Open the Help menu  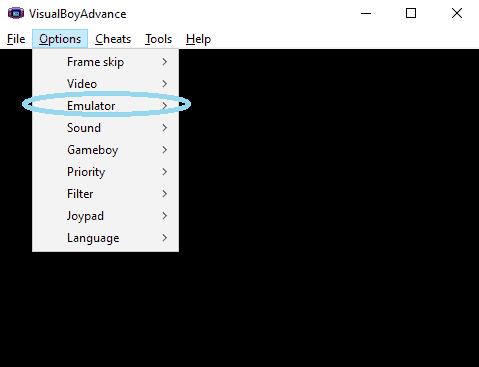pyautogui.click(x=198, y=39)
